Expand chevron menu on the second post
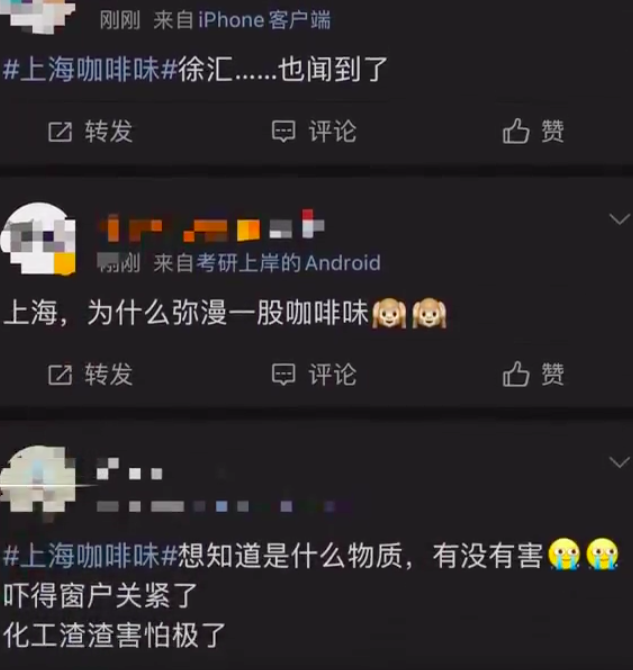 (x=619, y=219)
